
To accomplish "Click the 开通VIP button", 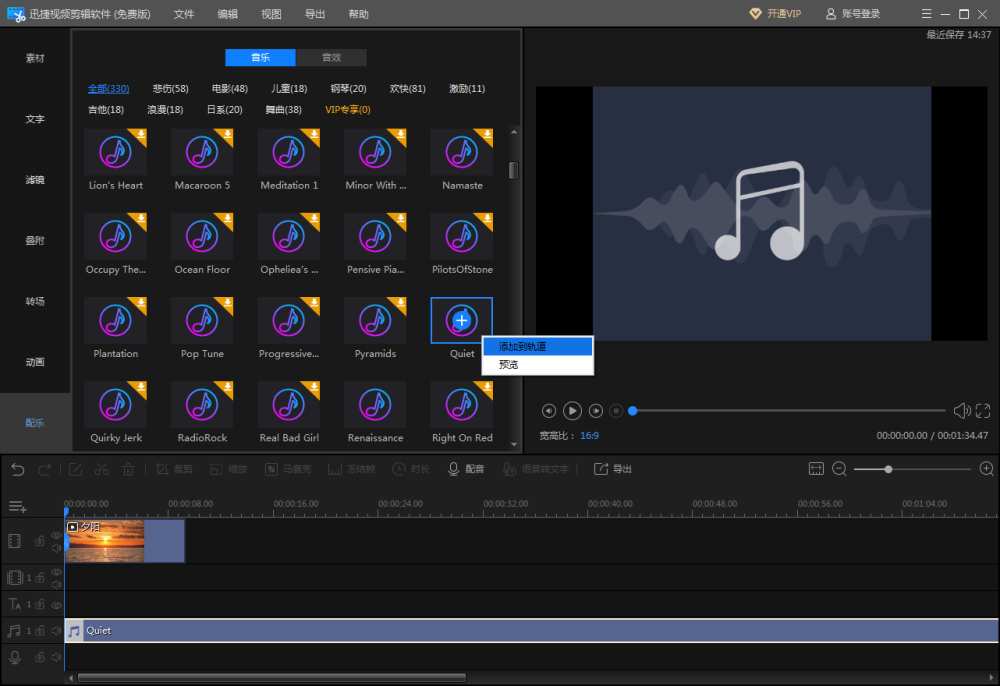I will 776,14.
